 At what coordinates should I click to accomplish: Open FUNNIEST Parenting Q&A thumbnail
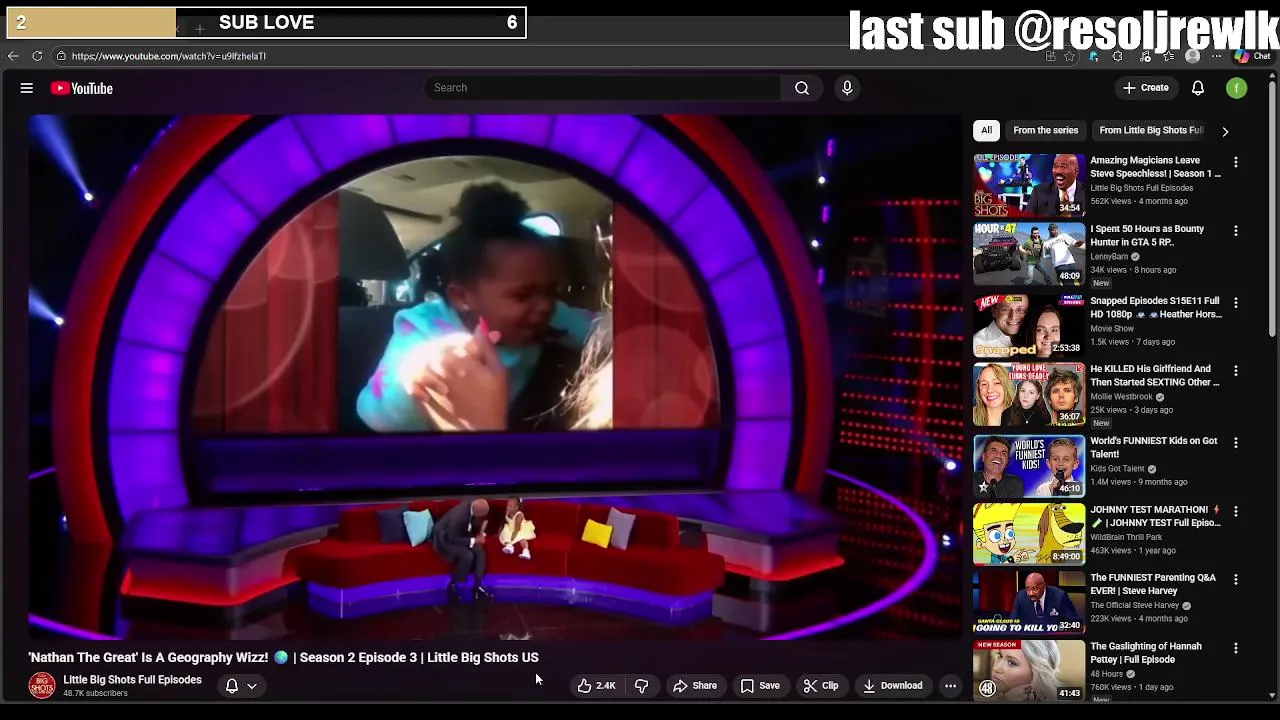pos(1029,603)
